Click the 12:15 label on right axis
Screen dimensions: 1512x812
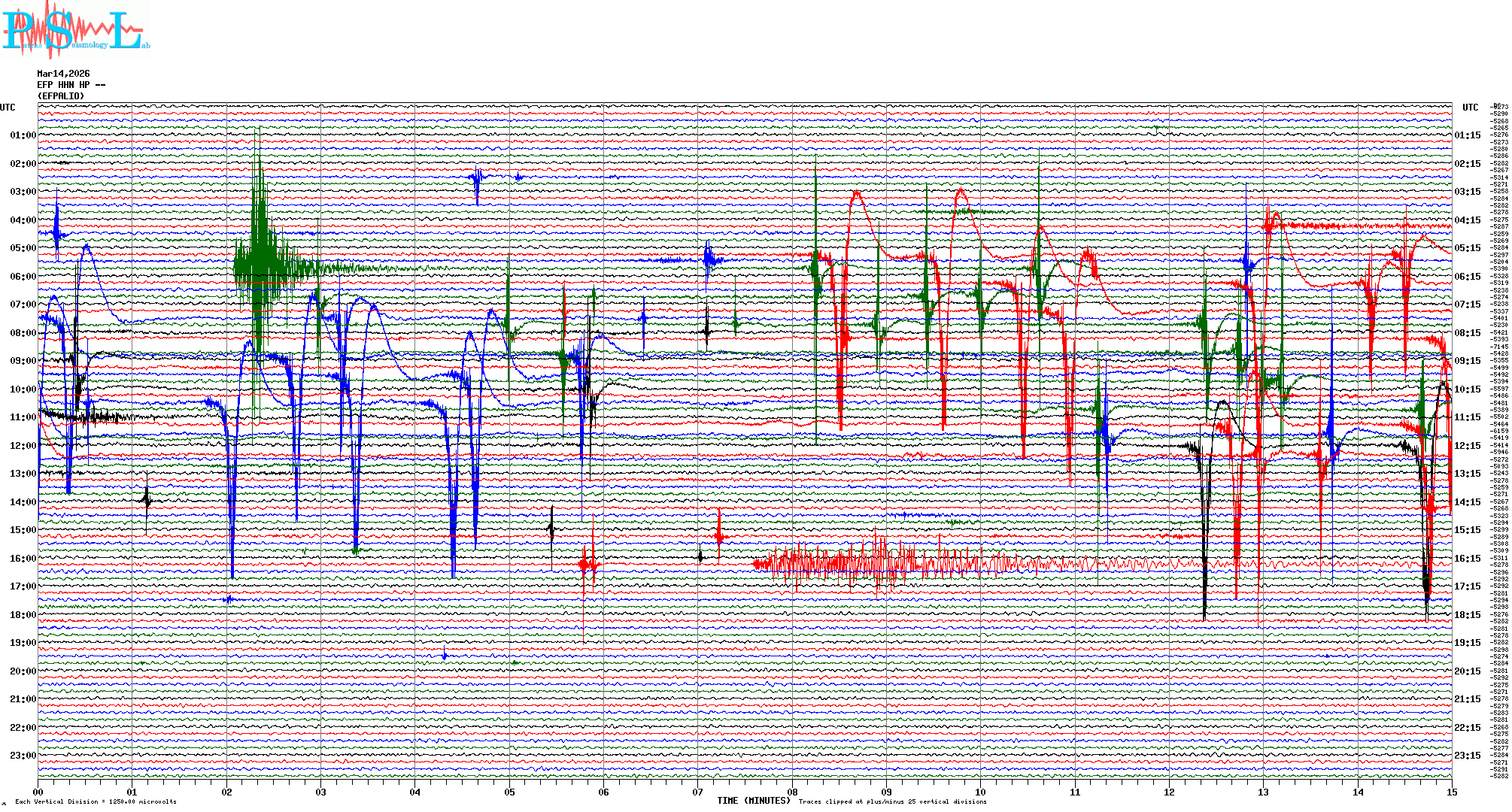1467,446
